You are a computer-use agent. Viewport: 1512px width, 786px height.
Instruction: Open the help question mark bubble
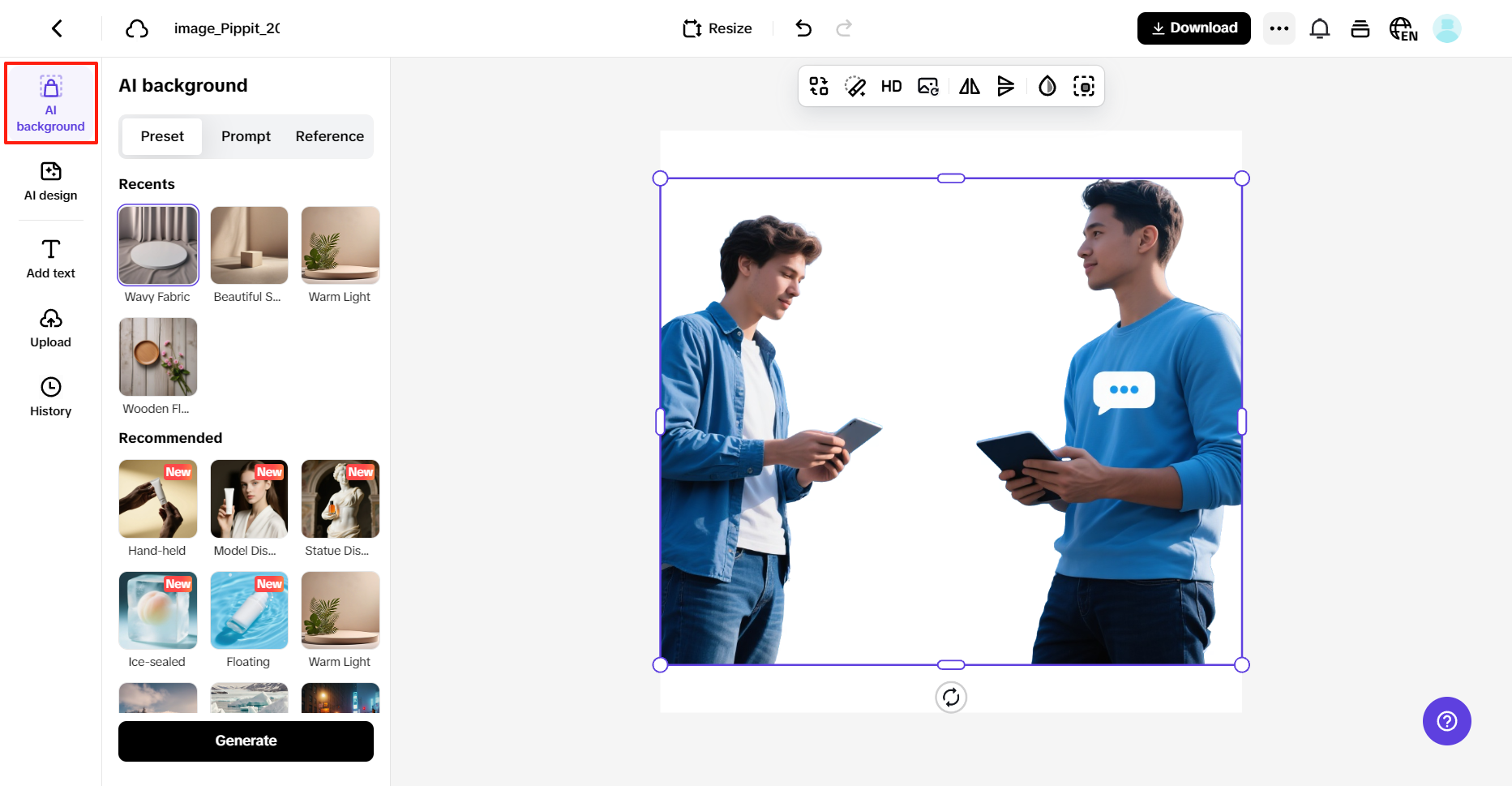point(1446,721)
